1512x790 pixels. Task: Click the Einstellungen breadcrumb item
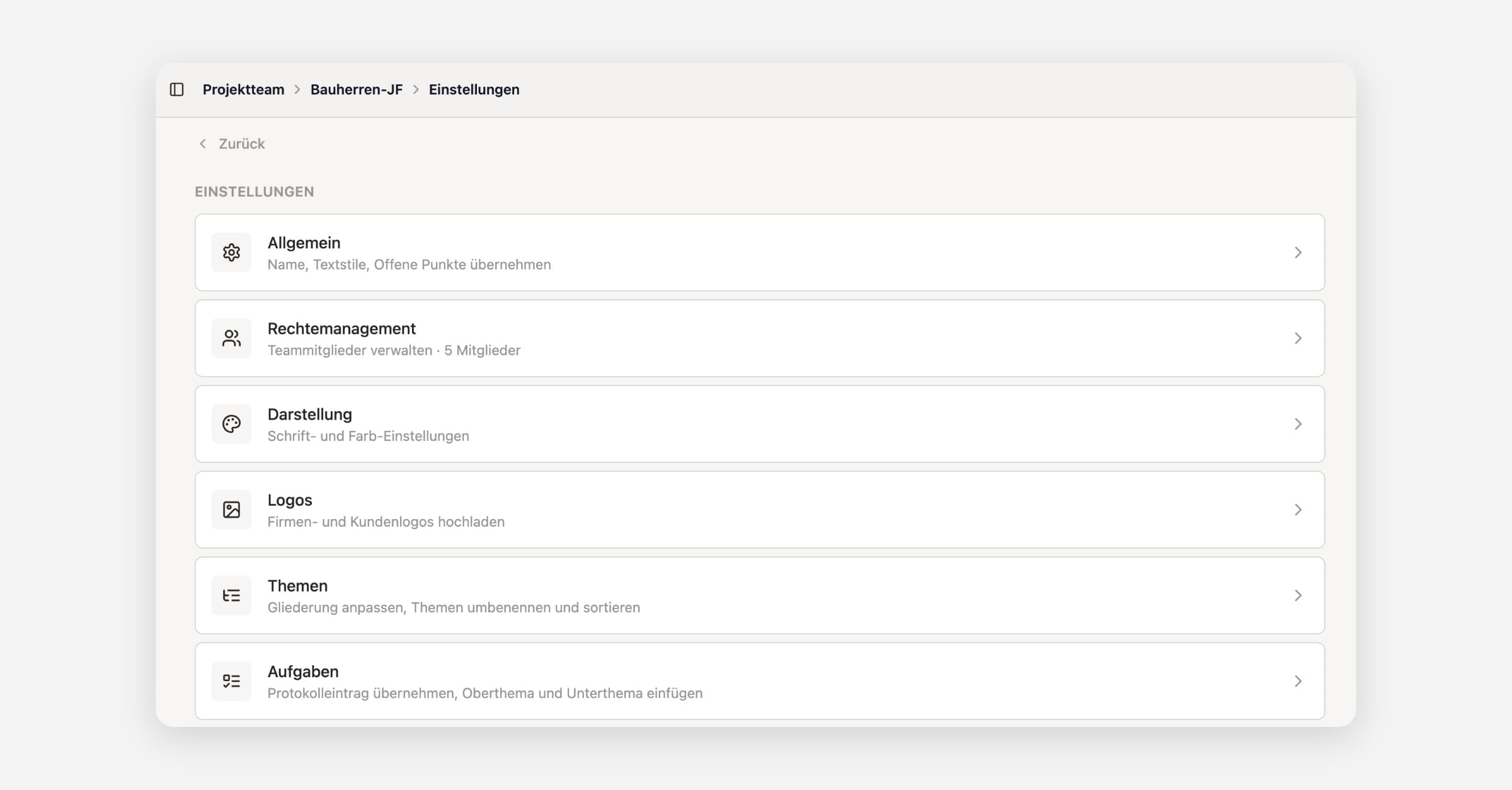[x=474, y=89]
